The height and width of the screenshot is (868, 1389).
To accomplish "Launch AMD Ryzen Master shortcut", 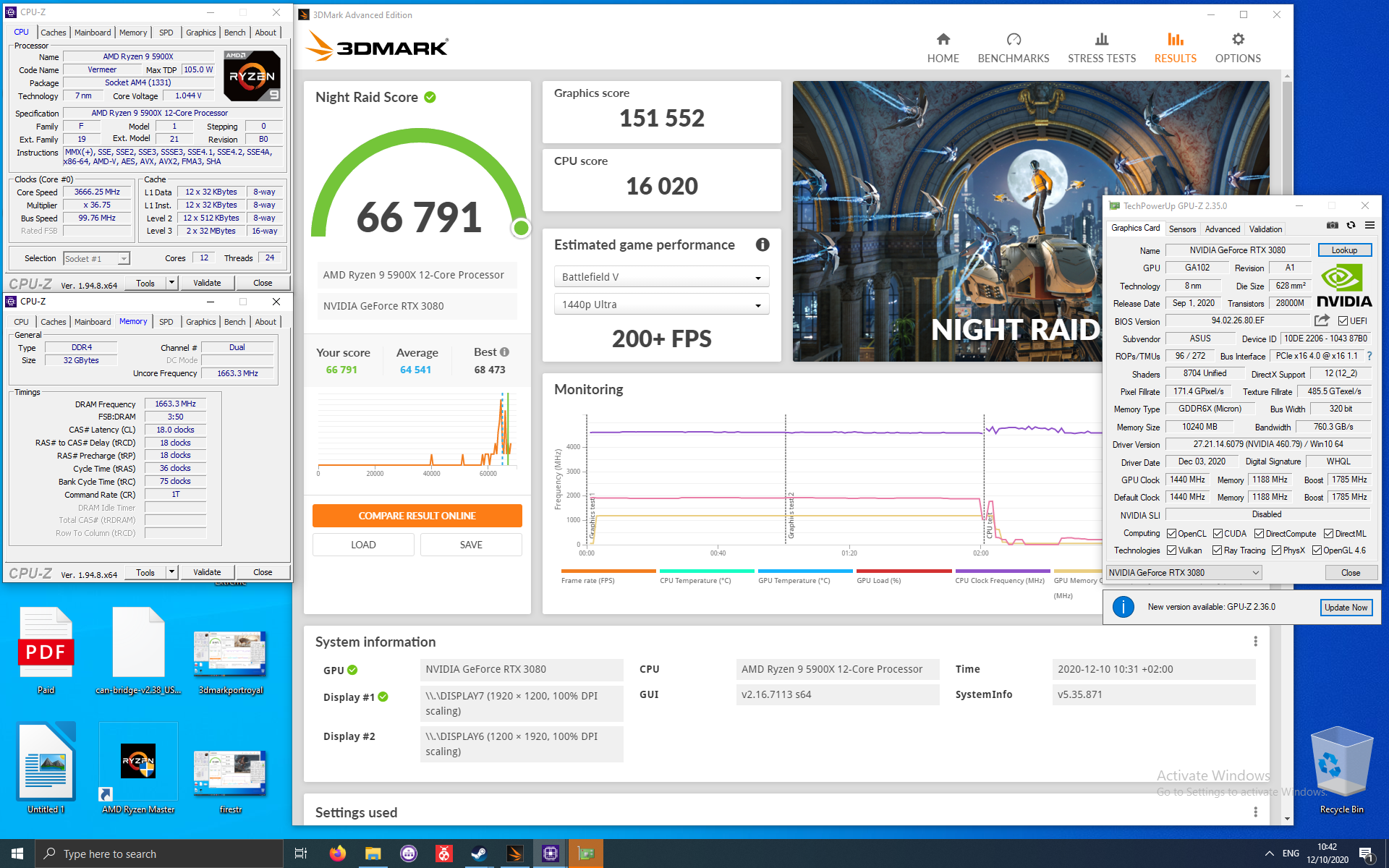I will click(138, 769).
